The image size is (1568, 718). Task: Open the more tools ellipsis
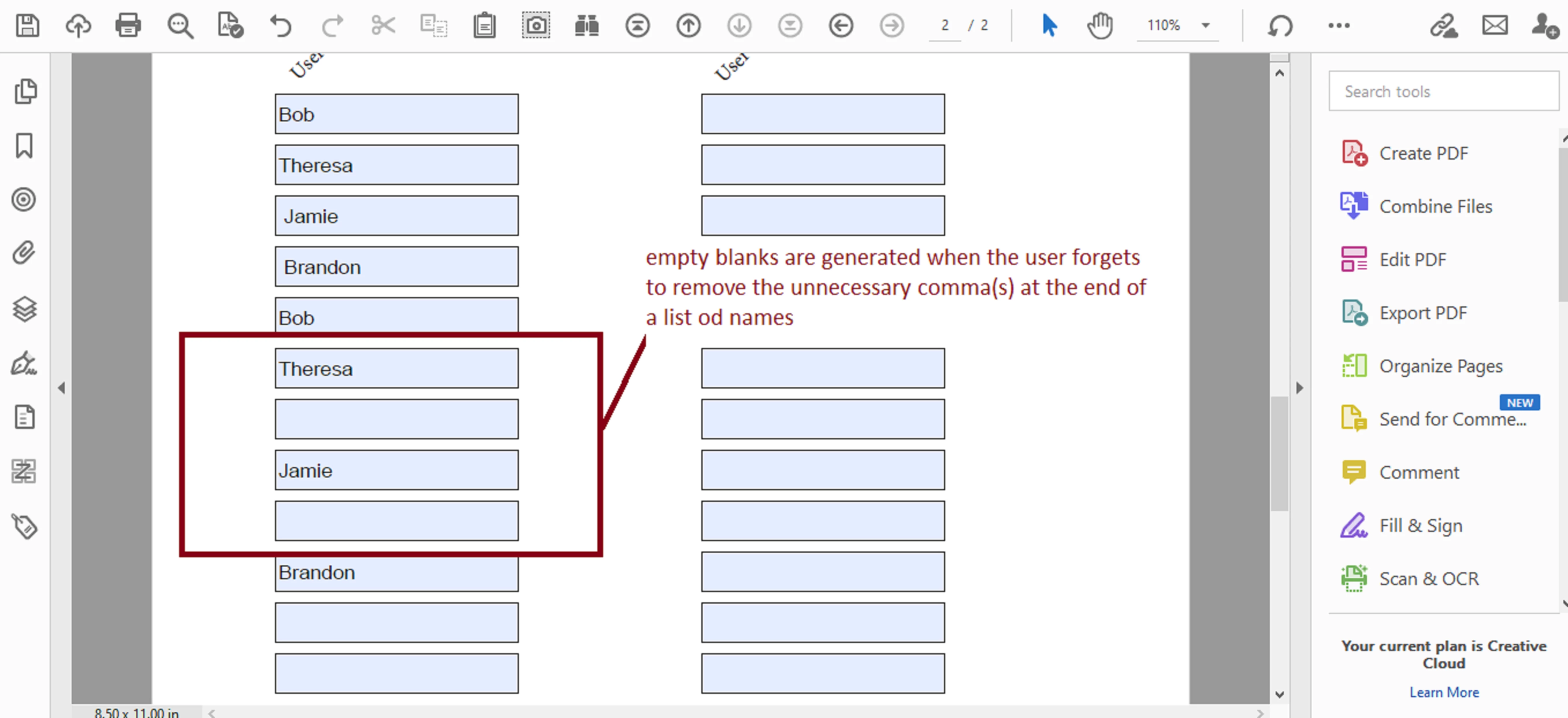(x=1339, y=25)
